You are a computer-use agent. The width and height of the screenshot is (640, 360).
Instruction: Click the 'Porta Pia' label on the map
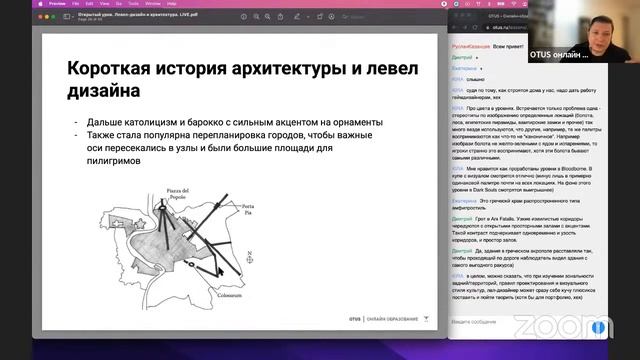click(248, 209)
